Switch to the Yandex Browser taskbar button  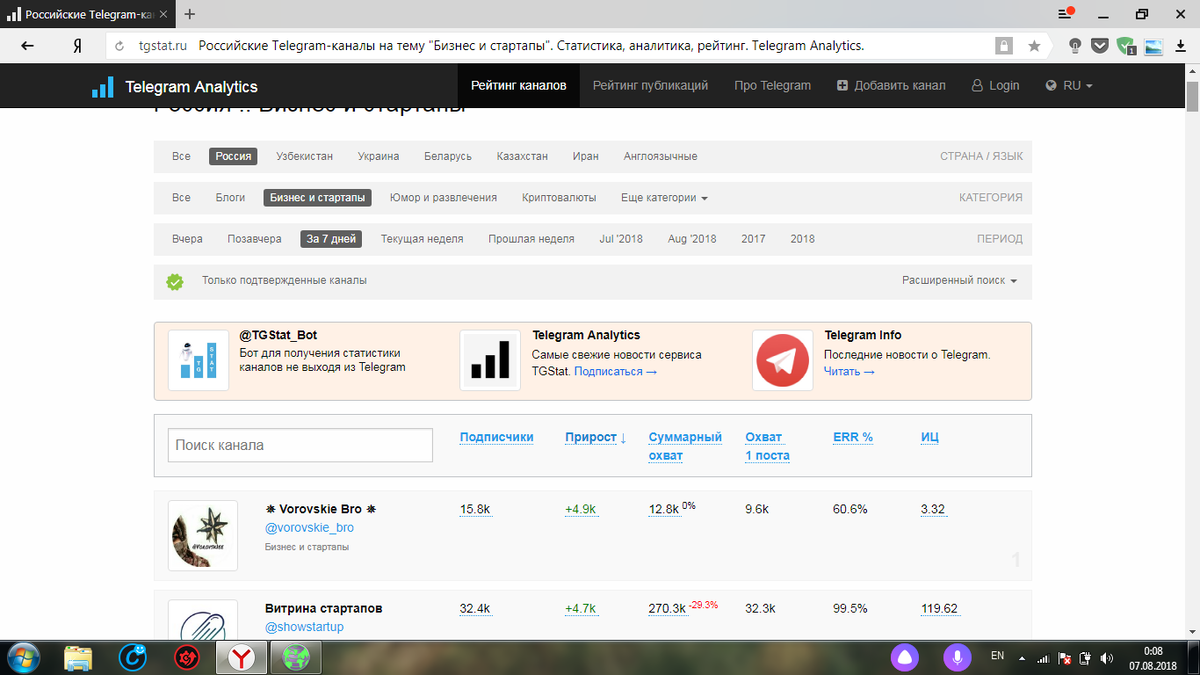pos(242,657)
